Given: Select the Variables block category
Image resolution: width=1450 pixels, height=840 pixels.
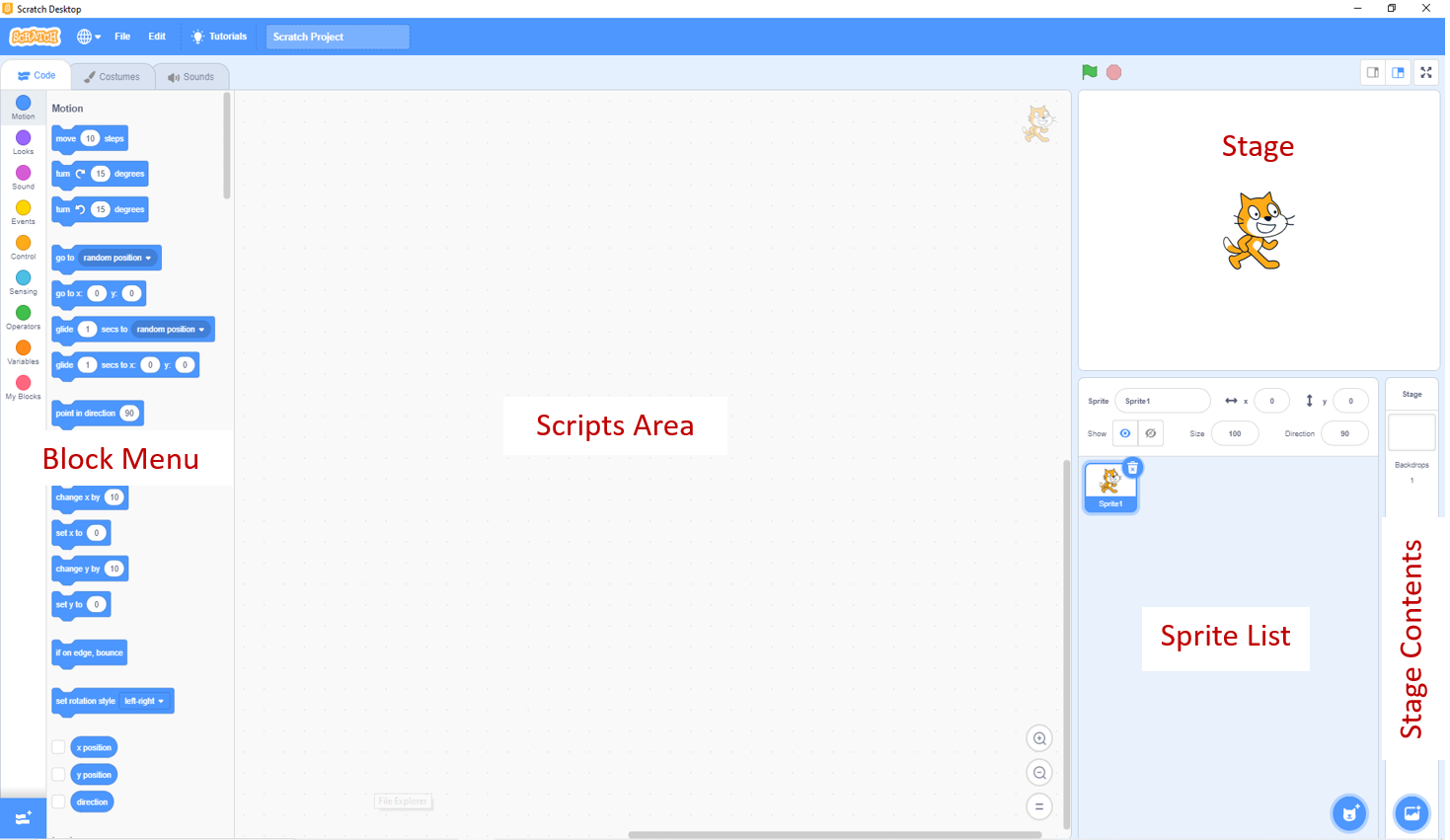Looking at the screenshot, I should coord(23,353).
